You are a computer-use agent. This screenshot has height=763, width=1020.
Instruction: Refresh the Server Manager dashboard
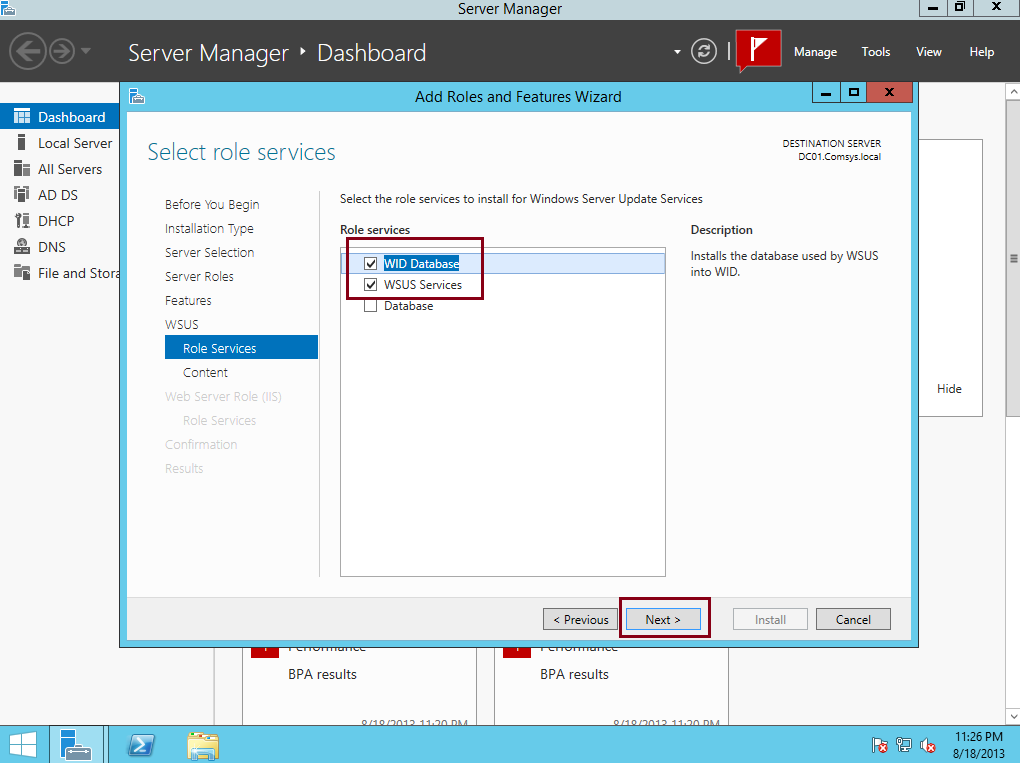[703, 51]
